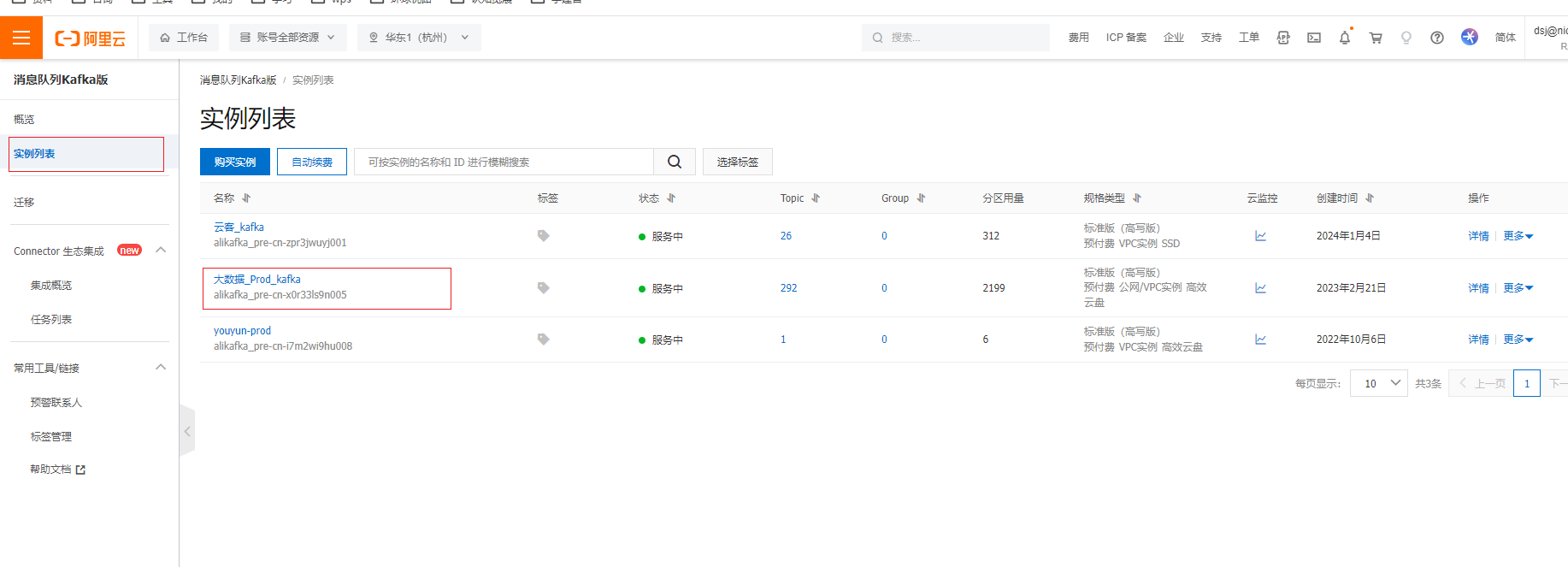Open the Cloud Shell terminal icon
This screenshot has width=1568, height=567.
pos(1314,38)
